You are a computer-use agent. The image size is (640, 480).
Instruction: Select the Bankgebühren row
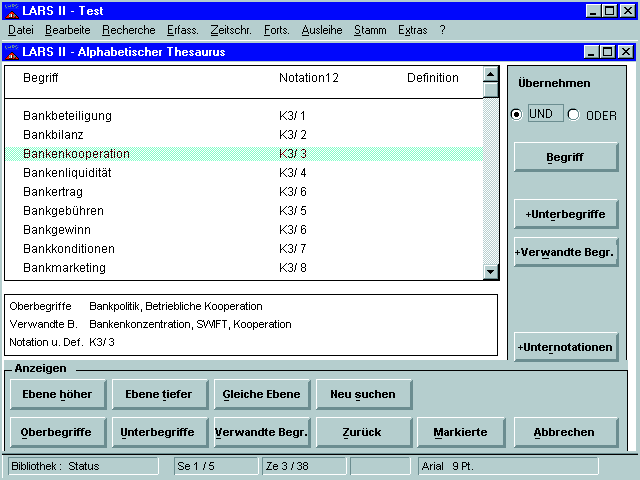[244, 211]
